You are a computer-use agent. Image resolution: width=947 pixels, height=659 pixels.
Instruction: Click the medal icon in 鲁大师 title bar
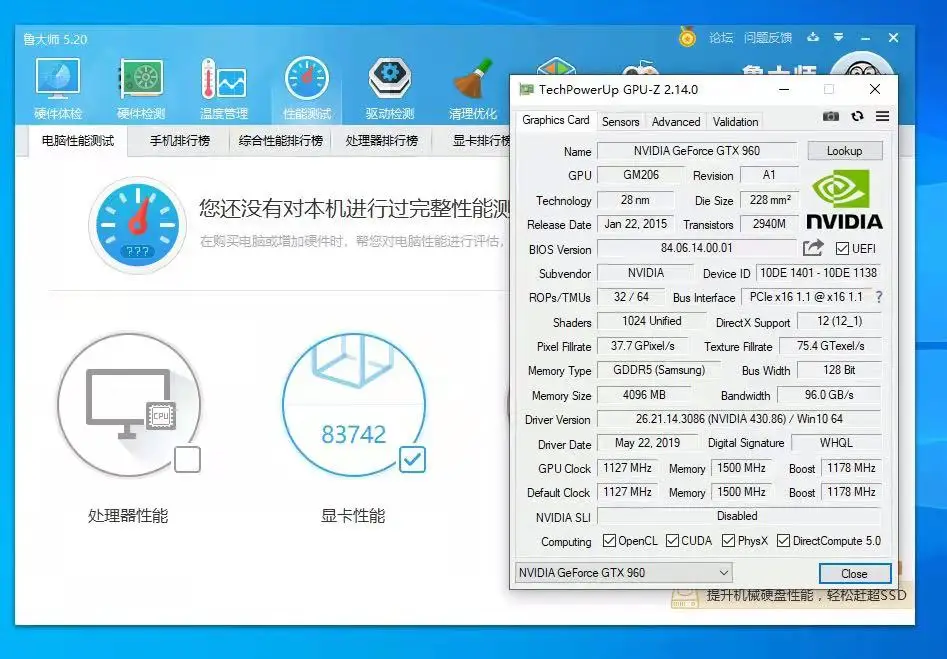(x=687, y=37)
